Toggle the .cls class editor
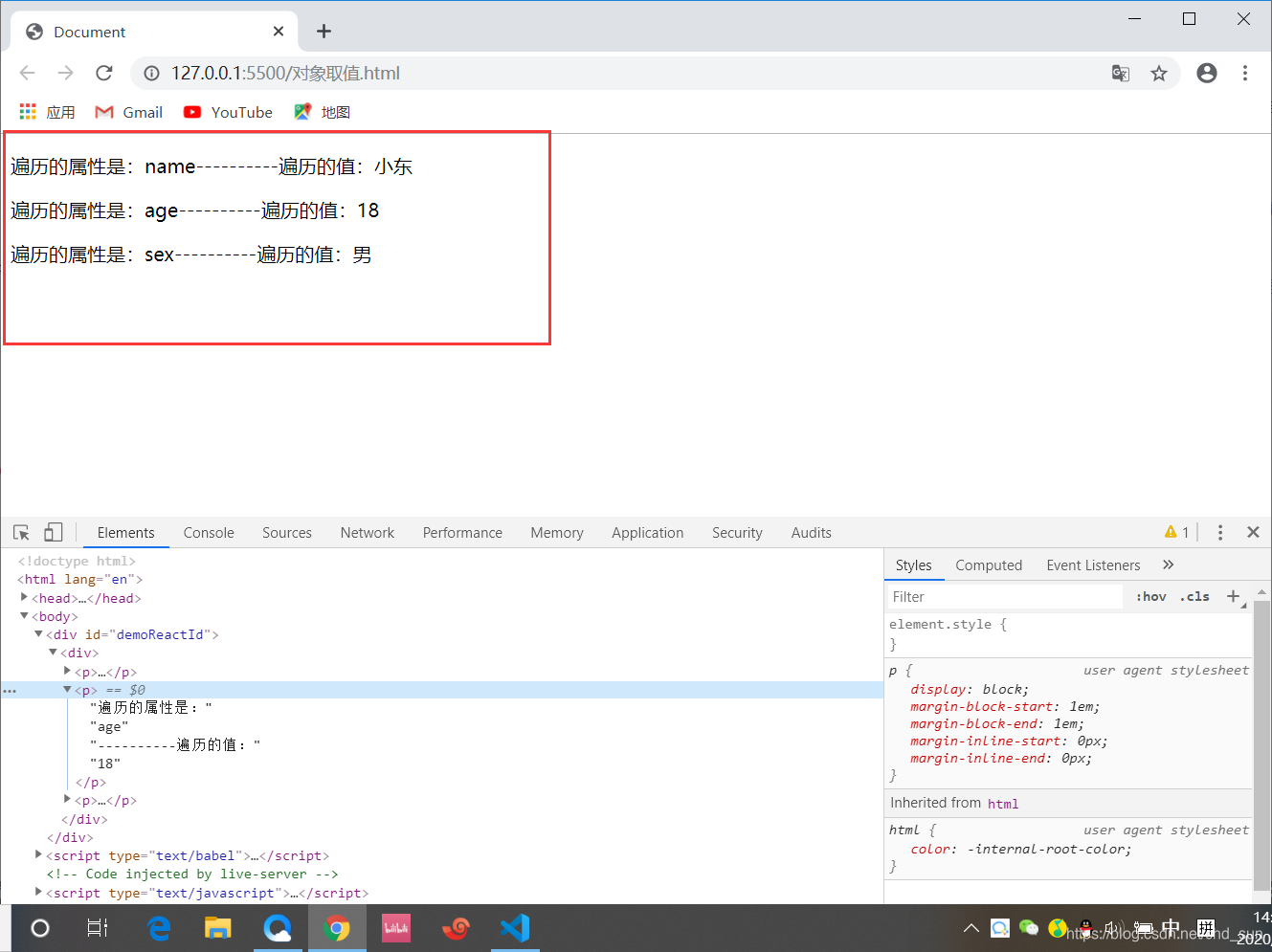The image size is (1272, 952). pyautogui.click(x=1194, y=596)
